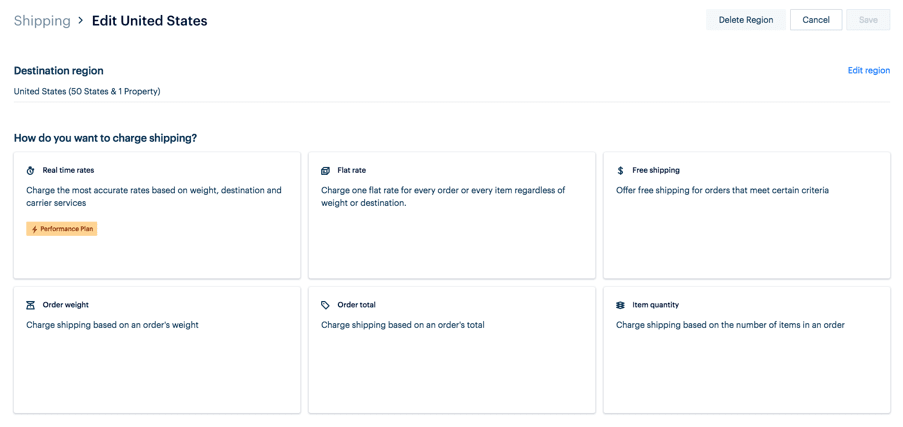Click the Performance Plan badge
Viewport: 903px width, 427px height.
(62, 229)
